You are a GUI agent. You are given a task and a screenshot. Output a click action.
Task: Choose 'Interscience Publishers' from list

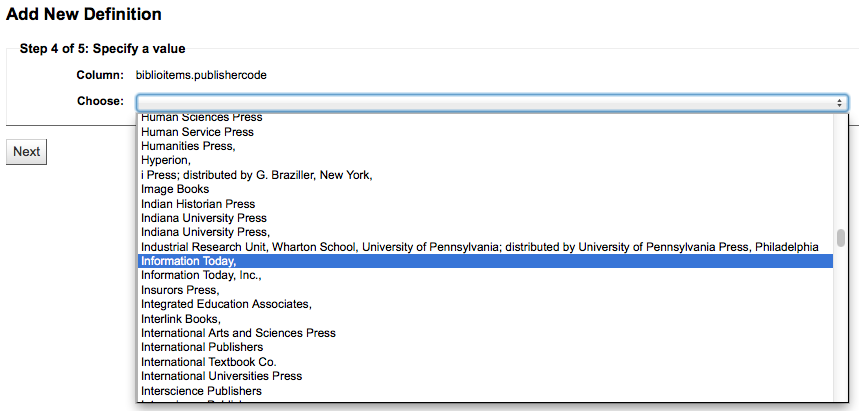click(x=201, y=391)
